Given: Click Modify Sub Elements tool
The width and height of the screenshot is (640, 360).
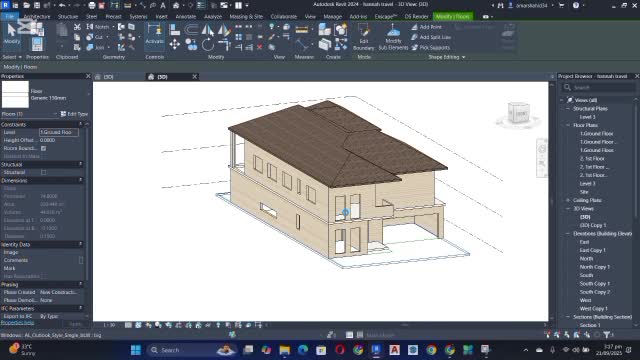Looking at the screenshot, I should pos(393,37).
